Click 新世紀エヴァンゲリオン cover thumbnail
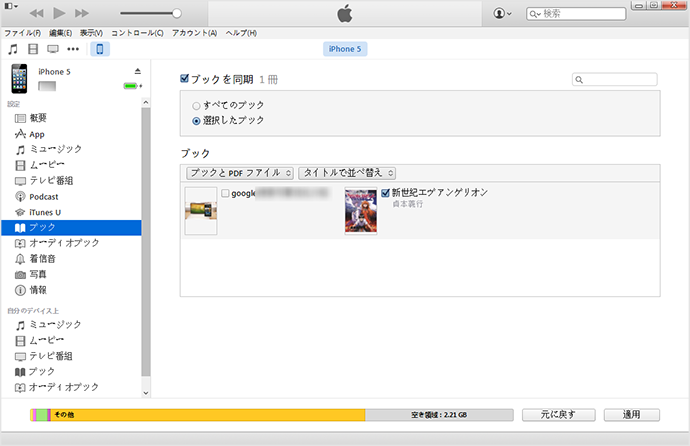 (x=361, y=211)
